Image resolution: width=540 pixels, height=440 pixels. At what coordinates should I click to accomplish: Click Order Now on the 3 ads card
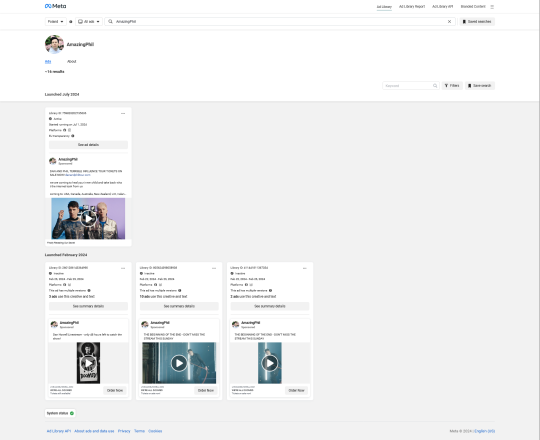(x=115, y=390)
